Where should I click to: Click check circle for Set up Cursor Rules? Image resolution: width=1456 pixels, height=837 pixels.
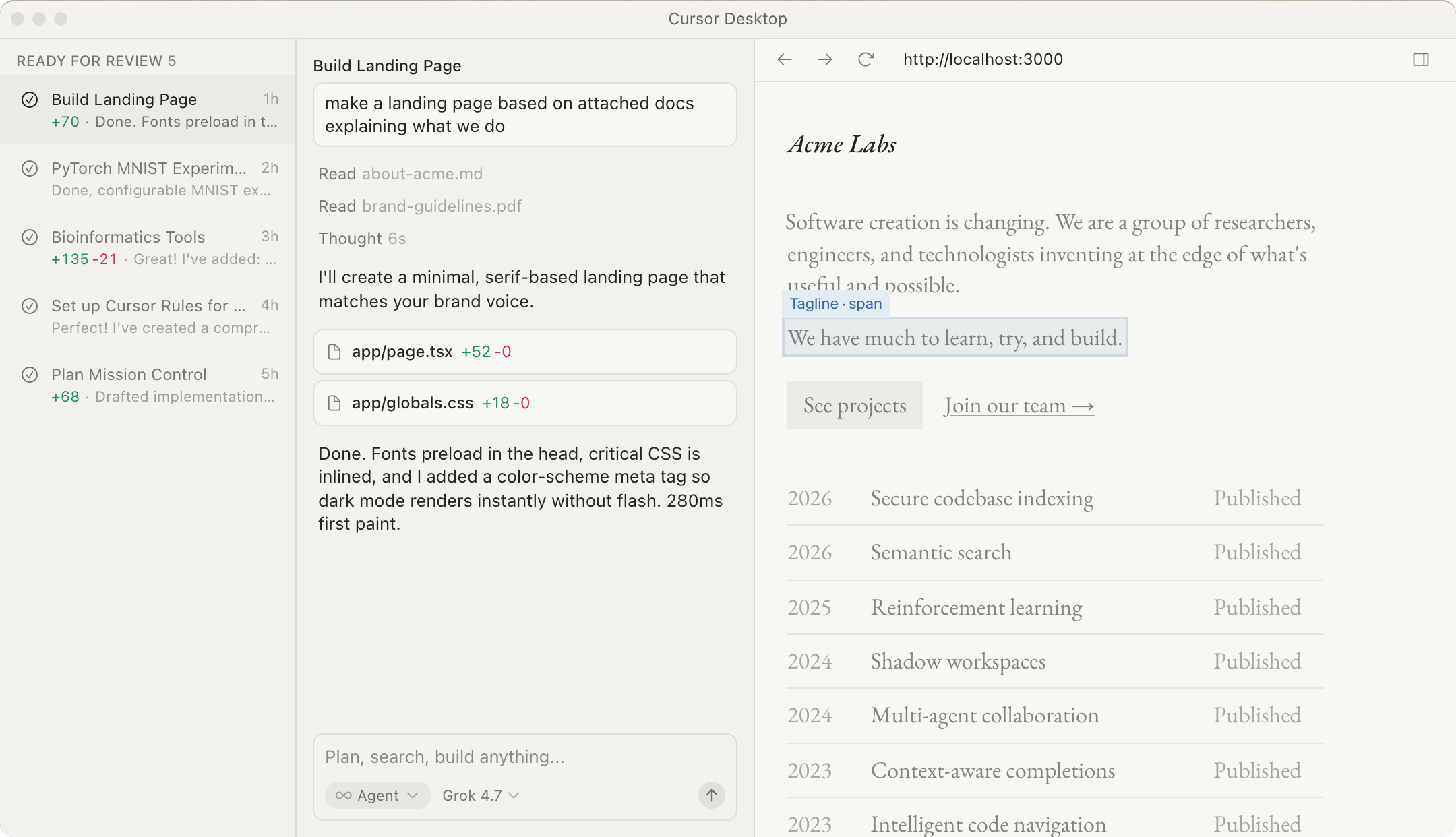pyautogui.click(x=30, y=306)
